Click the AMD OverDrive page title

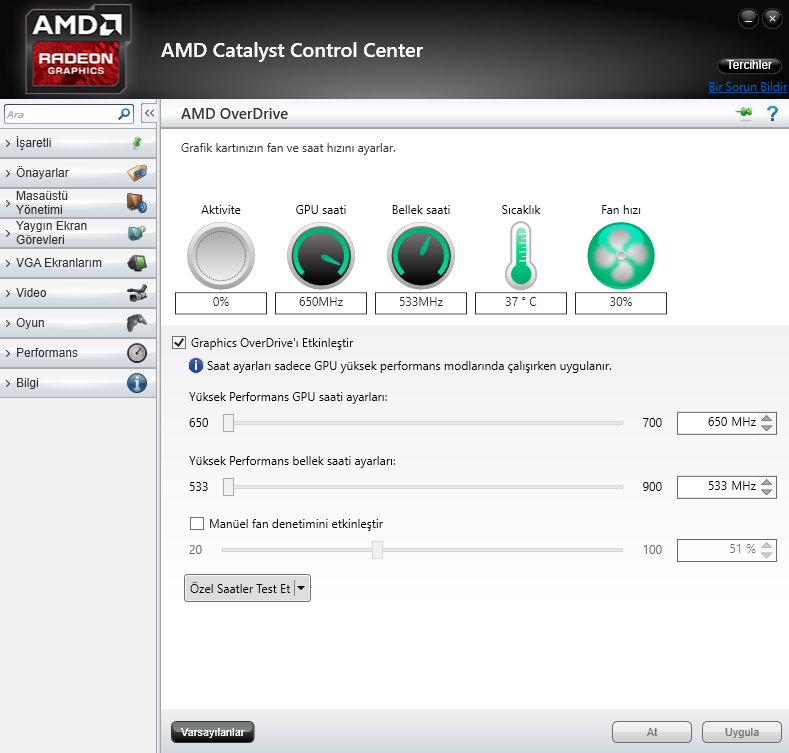coord(234,114)
